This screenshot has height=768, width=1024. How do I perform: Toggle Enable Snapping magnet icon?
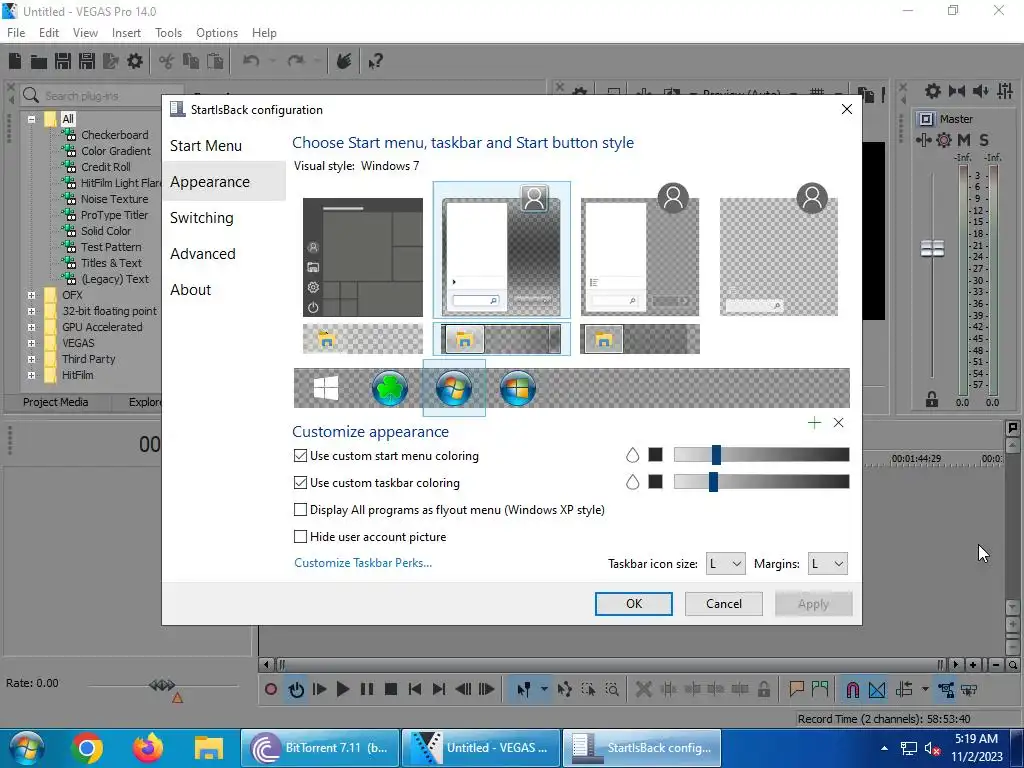(x=852, y=689)
